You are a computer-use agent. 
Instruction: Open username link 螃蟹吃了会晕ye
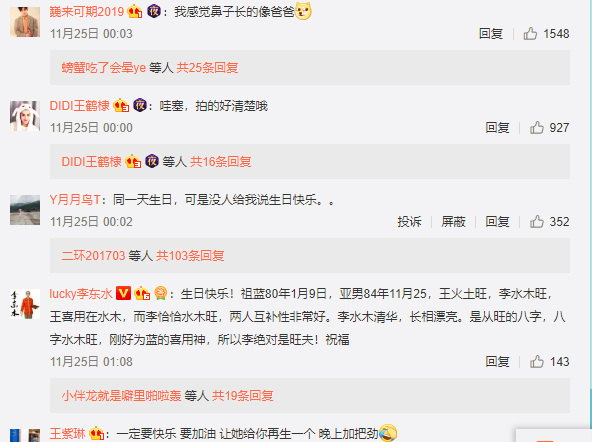tap(103, 68)
